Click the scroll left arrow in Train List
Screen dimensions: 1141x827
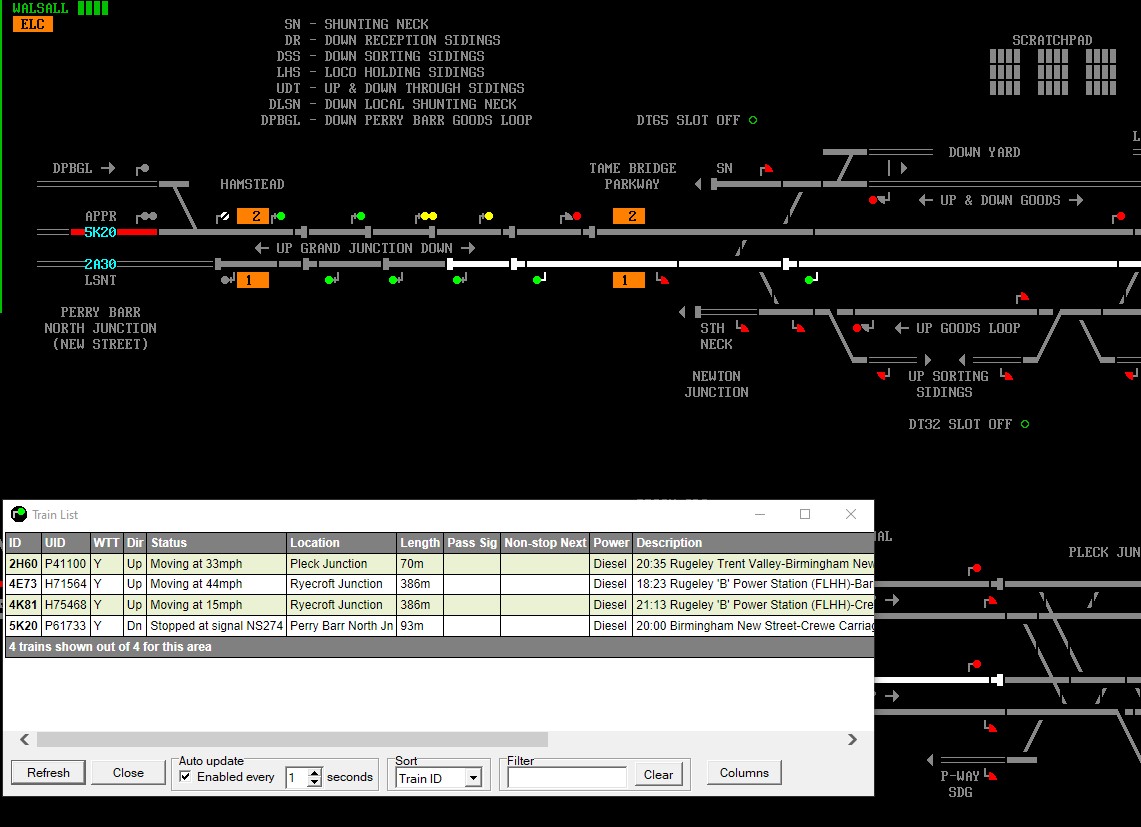pos(25,740)
